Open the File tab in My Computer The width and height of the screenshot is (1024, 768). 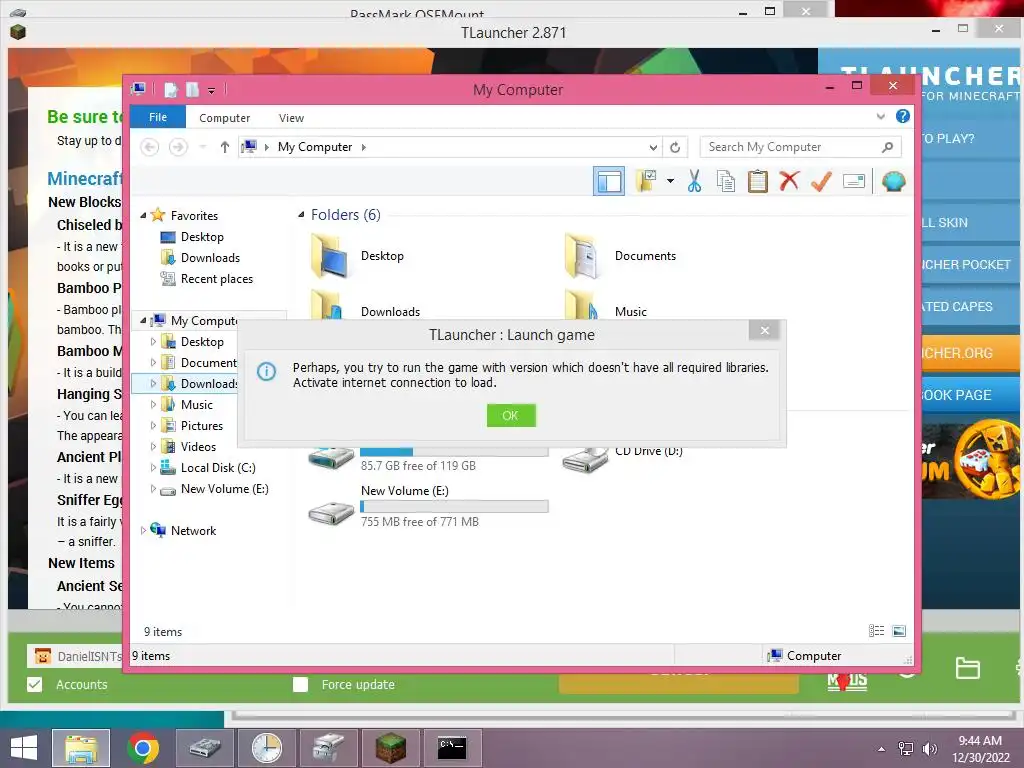pyautogui.click(x=158, y=117)
